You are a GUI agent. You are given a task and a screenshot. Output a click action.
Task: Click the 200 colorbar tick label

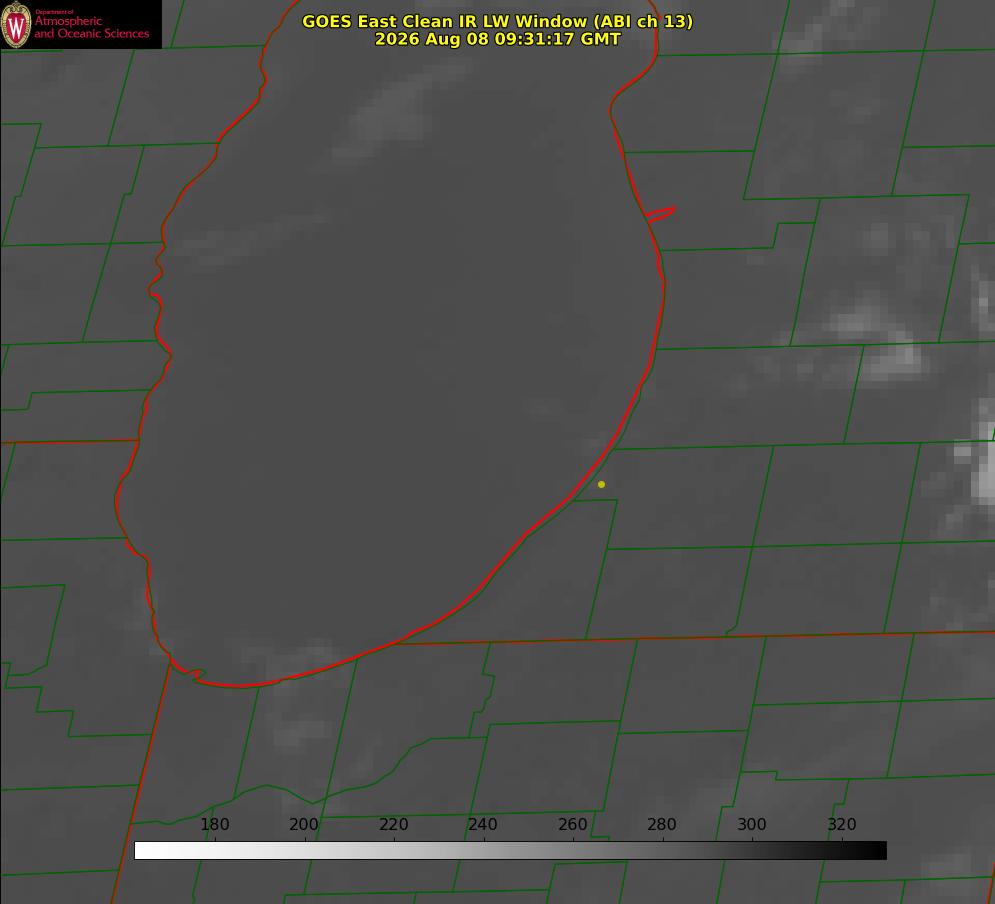(304, 825)
